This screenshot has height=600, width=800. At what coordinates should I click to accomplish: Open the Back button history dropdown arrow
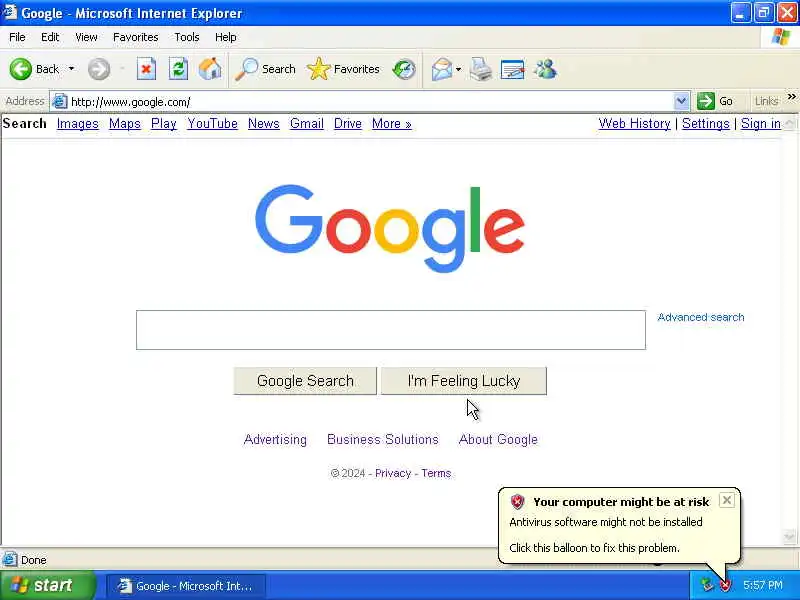click(x=71, y=69)
